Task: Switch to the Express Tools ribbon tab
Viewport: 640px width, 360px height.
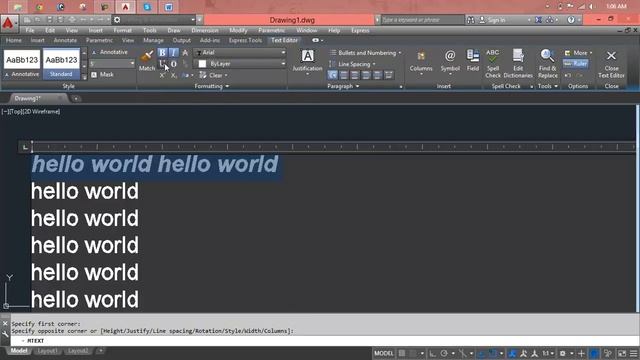Action: 245,40
